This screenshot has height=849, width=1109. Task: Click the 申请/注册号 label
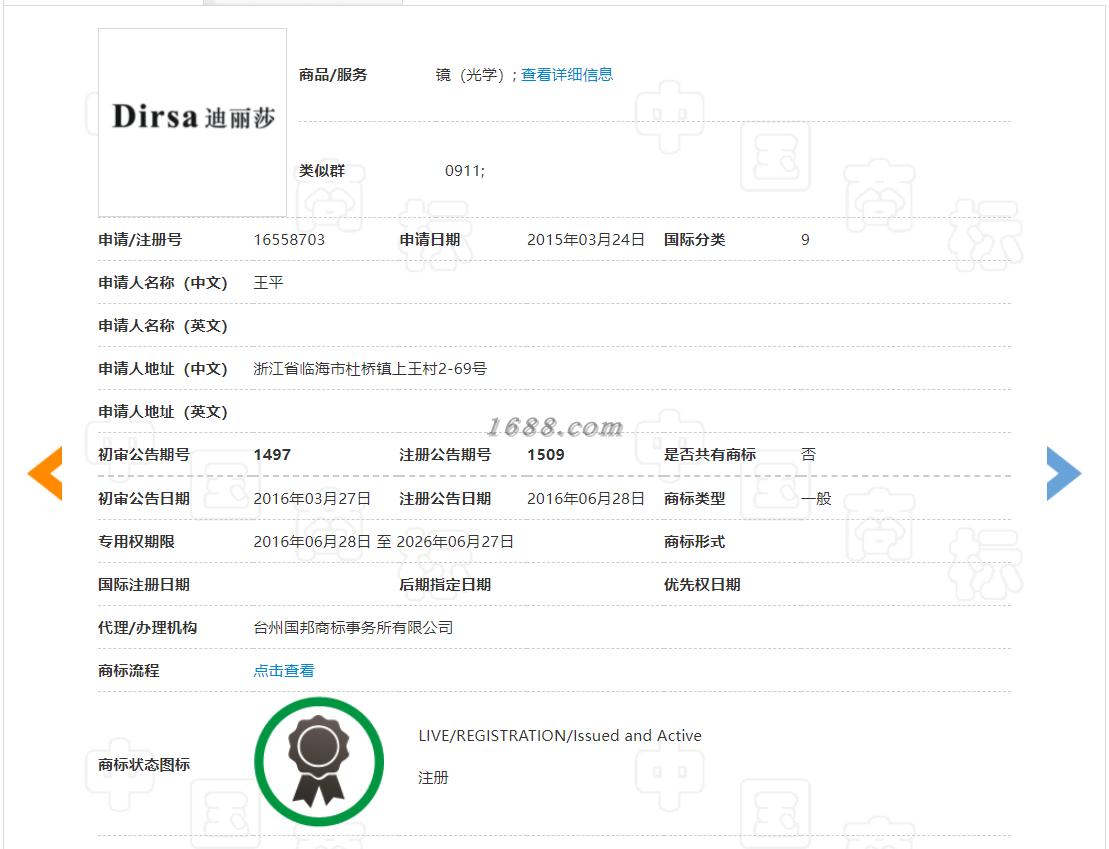tap(140, 240)
